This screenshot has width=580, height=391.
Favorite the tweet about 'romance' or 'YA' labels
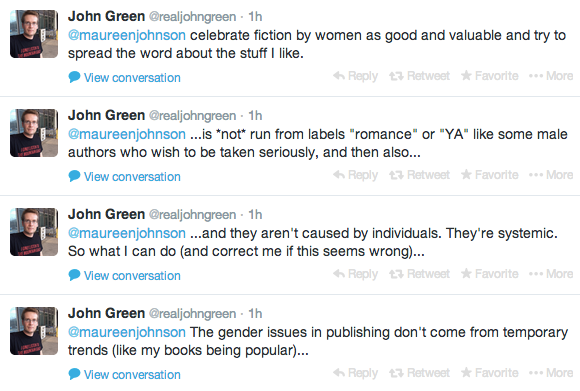[490, 175]
